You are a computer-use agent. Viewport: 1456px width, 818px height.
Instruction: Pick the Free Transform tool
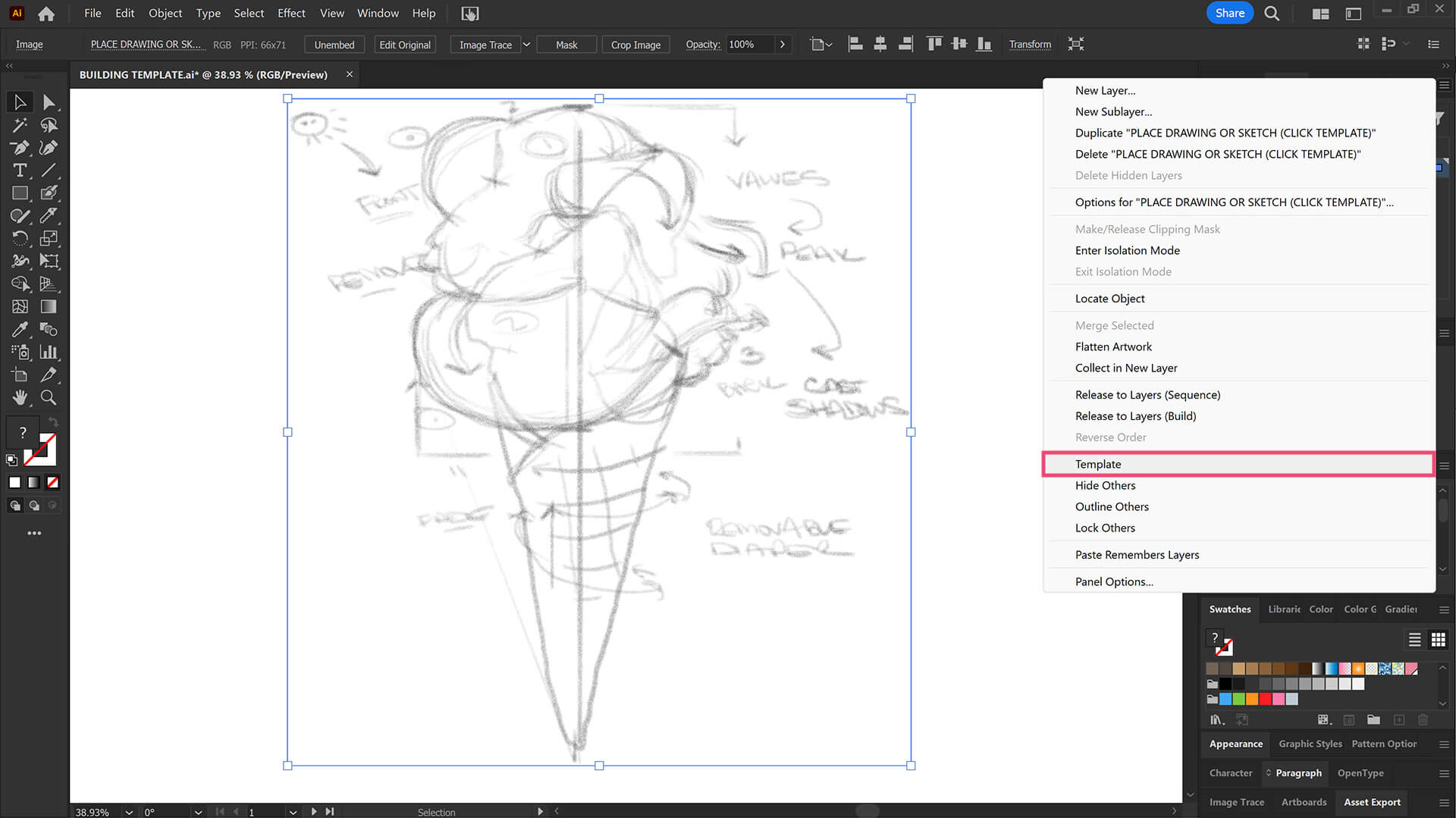(x=49, y=262)
